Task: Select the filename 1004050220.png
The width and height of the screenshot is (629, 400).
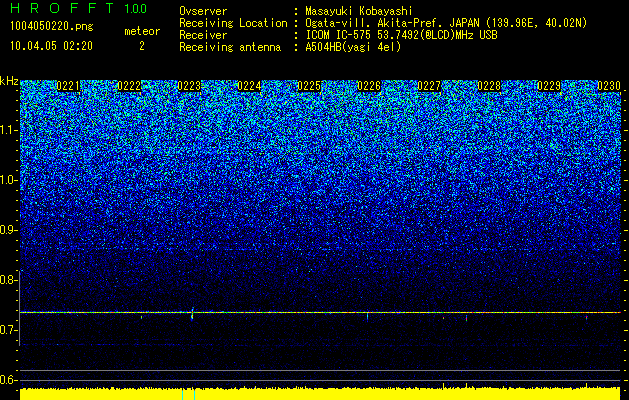Action: pyautogui.click(x=52, y=26)
